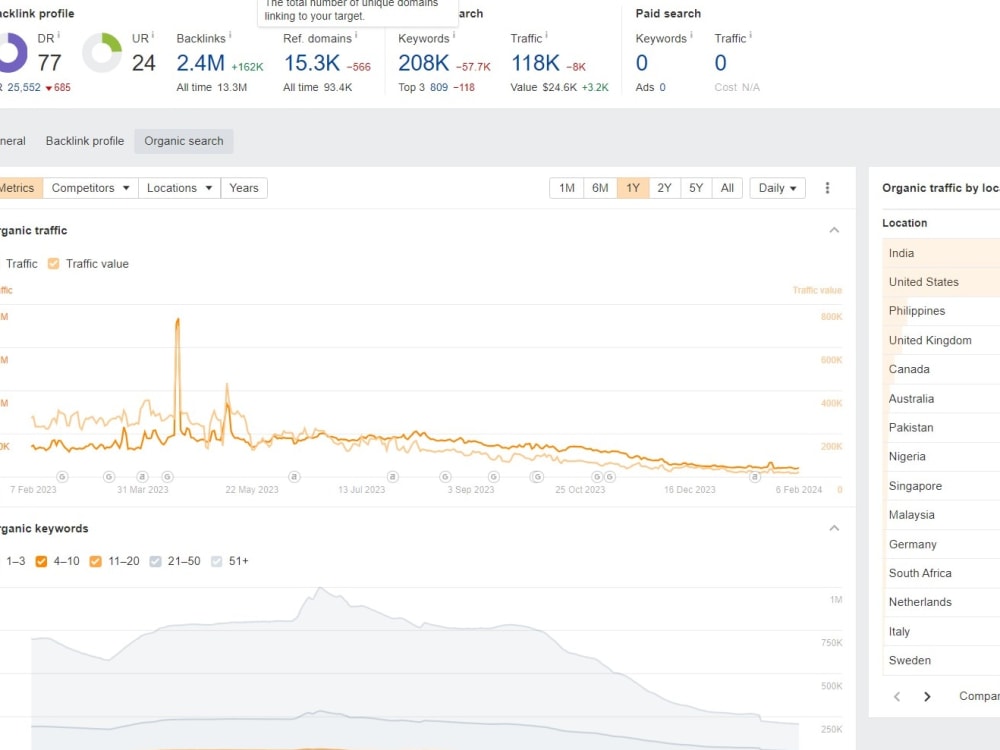Viewport: 1000px width, 750px height.
Task: Select Singapore in the location list
Action: pyautogui.click(x=941, y=486)
